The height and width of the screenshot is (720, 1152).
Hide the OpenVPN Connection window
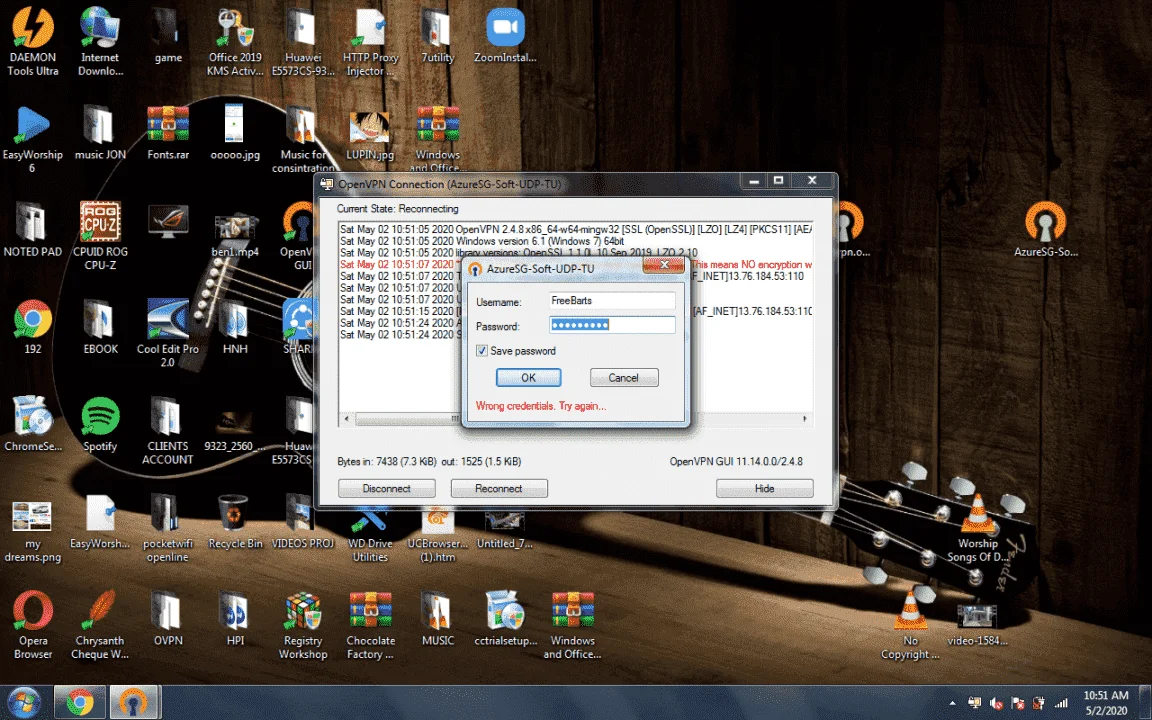click(x=764, y=489)
